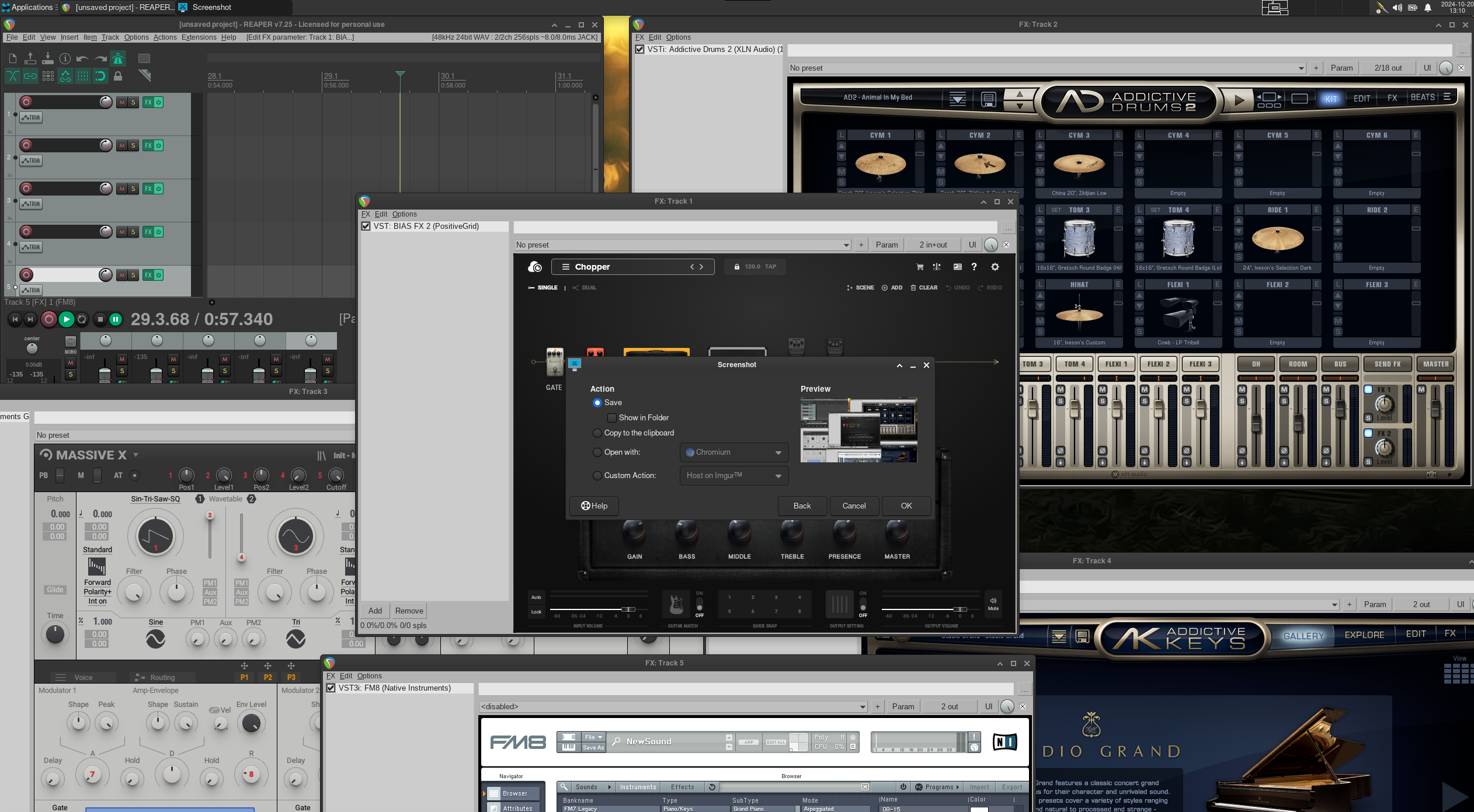Select the Save radio button

(x=597, y=403)
